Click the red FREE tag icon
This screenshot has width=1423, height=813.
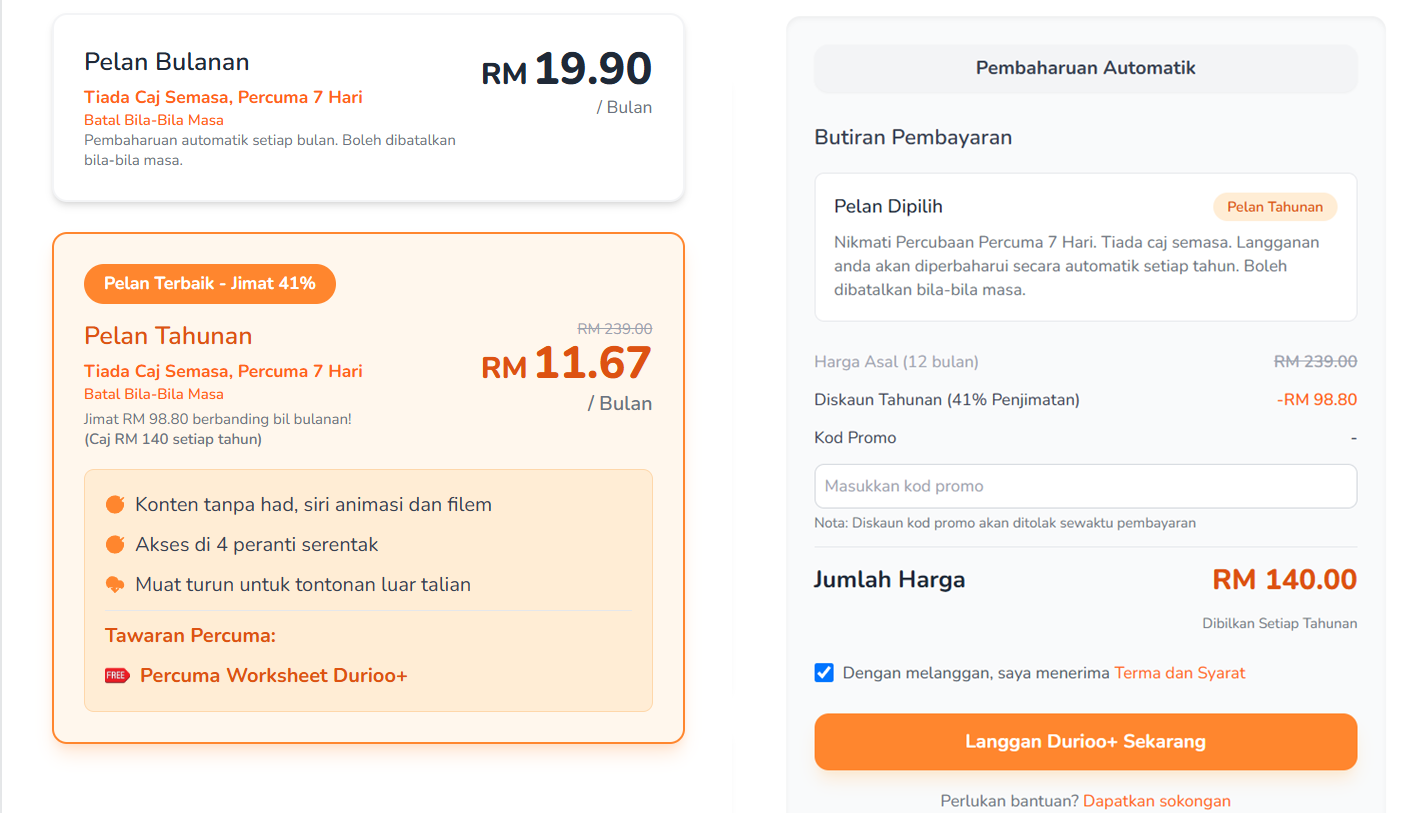[x=117, y=675]
